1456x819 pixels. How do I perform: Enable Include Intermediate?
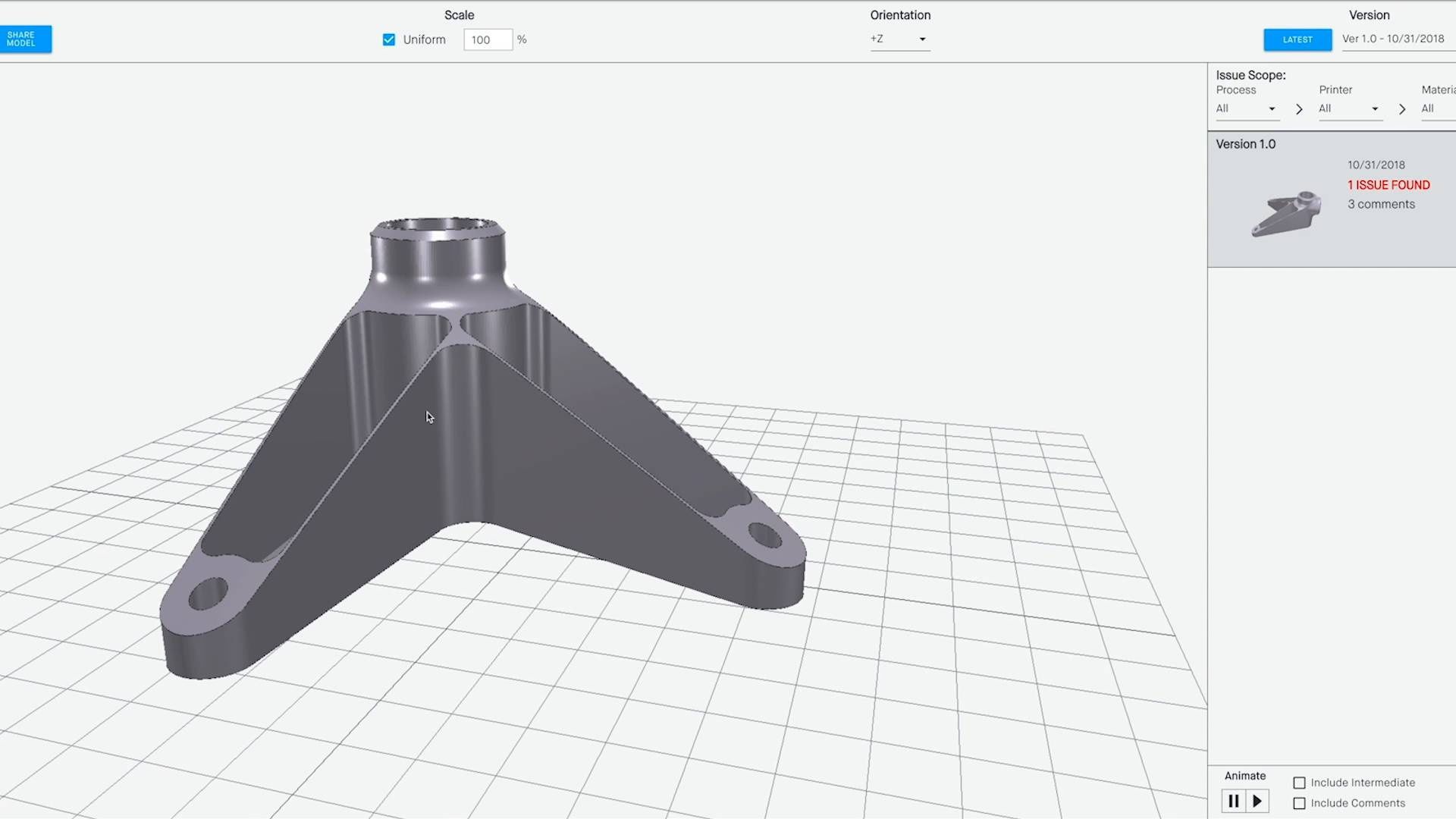pos(1301,783)
